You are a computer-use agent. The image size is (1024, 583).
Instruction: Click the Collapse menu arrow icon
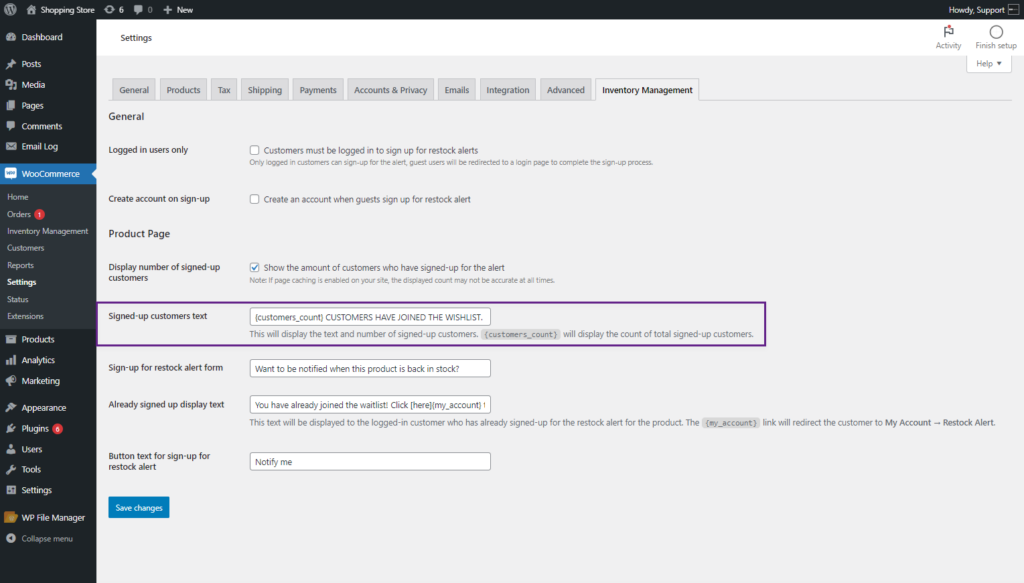click(x=11, y=539)
